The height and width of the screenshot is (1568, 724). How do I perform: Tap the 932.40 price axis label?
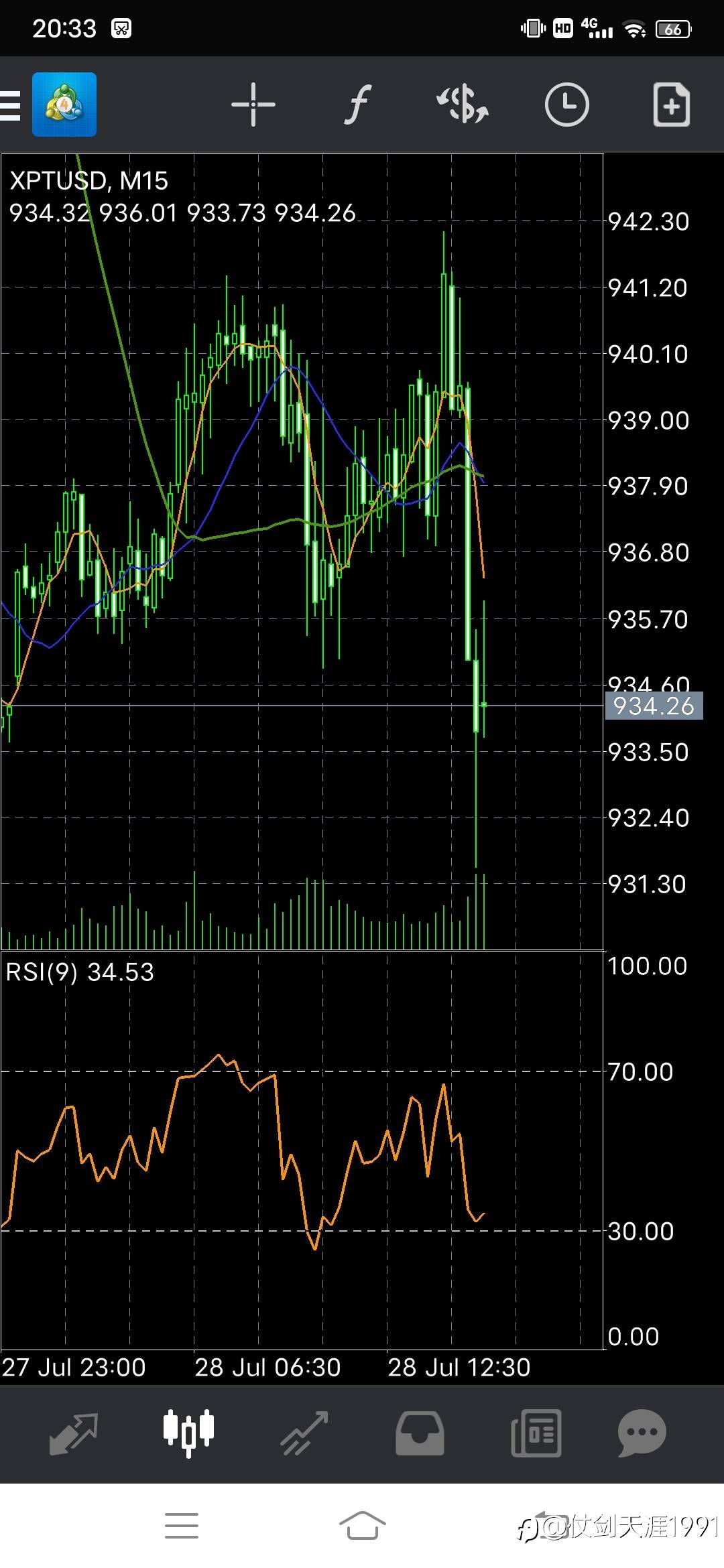pyautogui.click(x=648, y=818)
